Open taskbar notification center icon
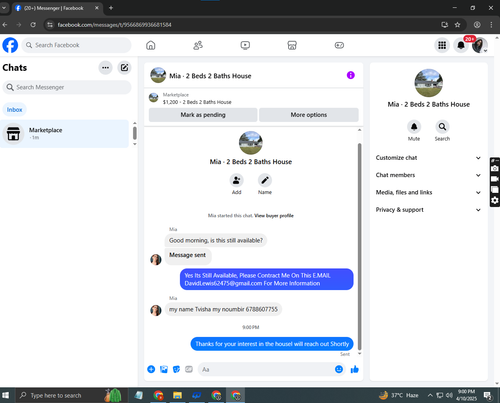500x403 pixels. click(x=488, y=395)
